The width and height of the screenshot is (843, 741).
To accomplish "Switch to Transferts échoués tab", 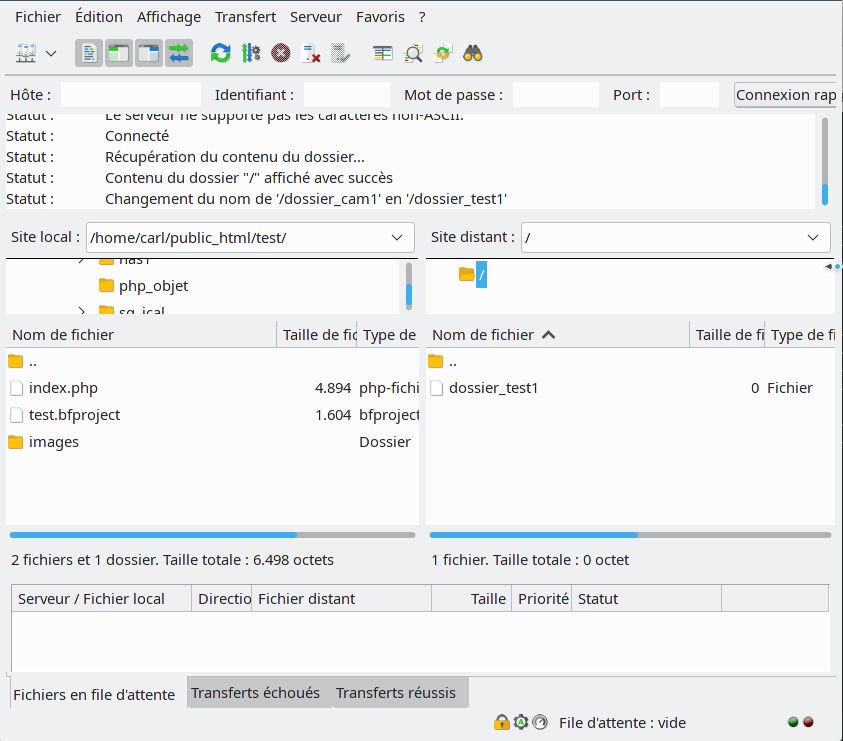I will pyautogui.click(x=255, y=693).
